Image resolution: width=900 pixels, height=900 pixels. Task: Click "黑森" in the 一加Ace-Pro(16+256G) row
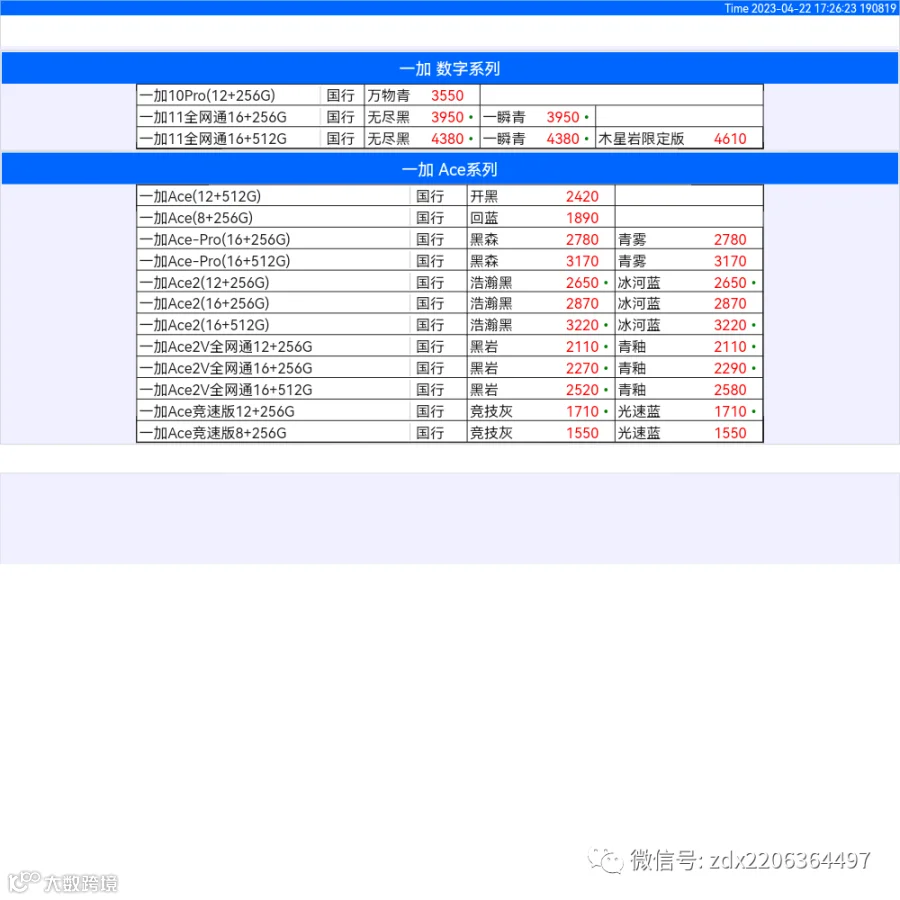pyautogui.click(x=484, y=239)
